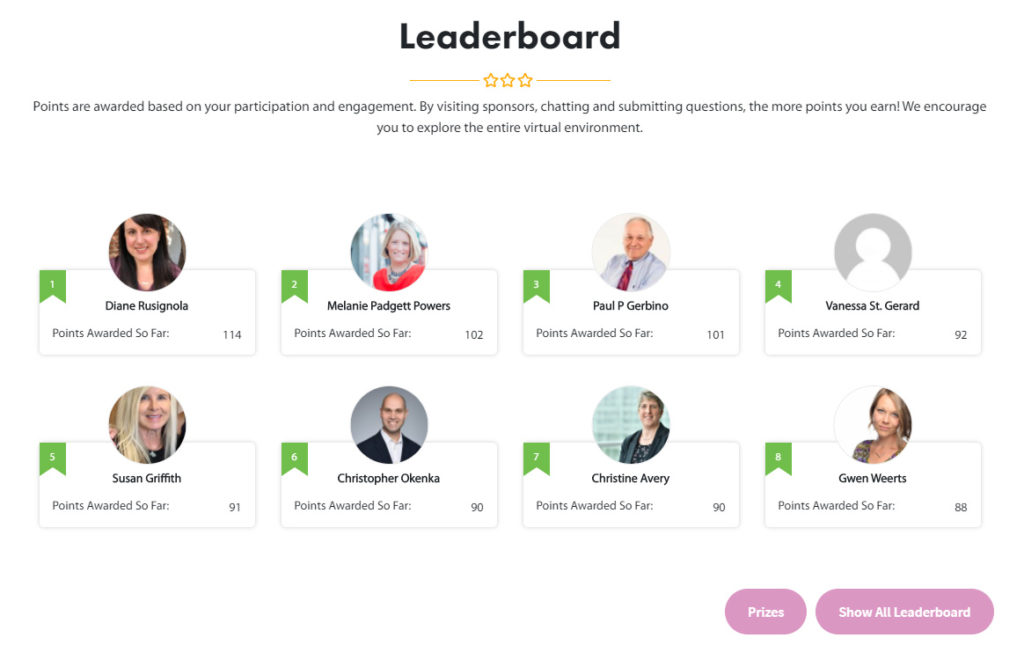1024x660 pixels.
Task: Select Diane Rusignola's profile photo
Action: click(147, 252)
